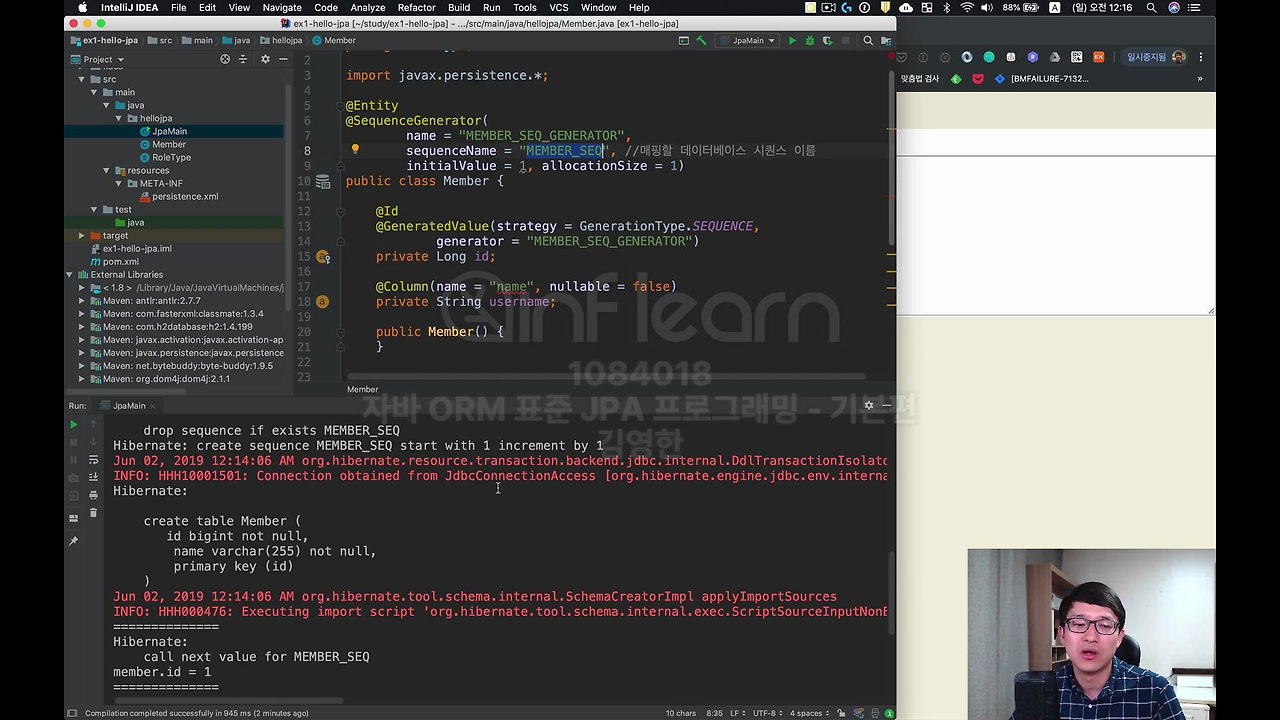Click the editor error indicator at top right

pyautogui.click(x=889, y=57)
